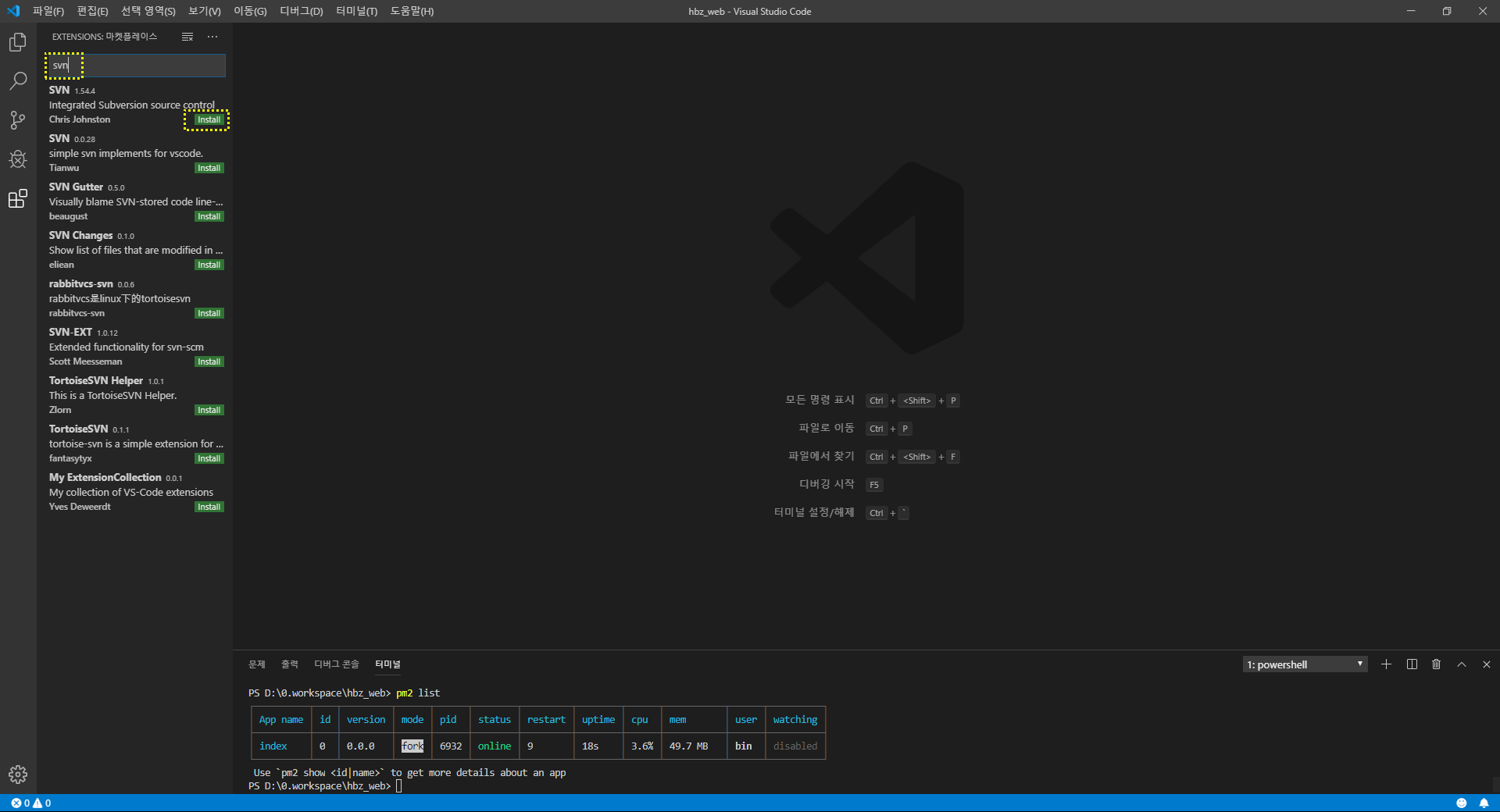This screenshot has width=1500, height=812.
Task: Switch to the 출력 panel tab
Action: coord(290,664)
